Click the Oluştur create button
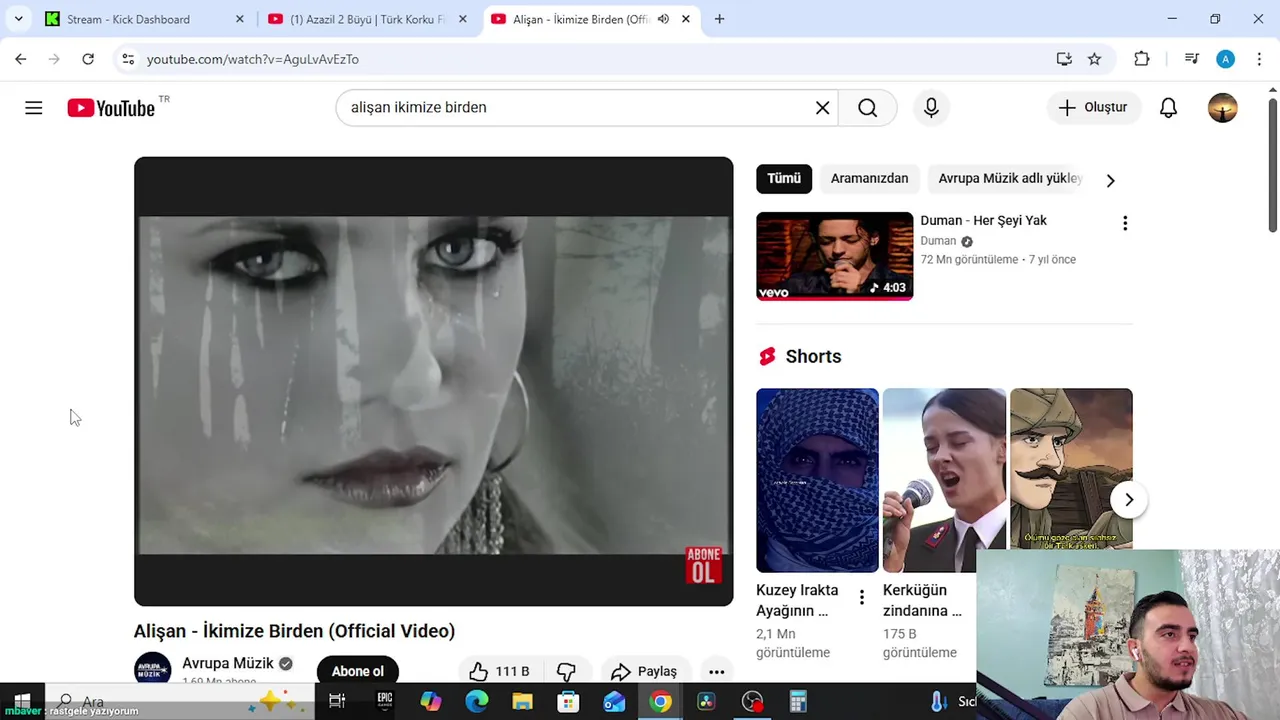 point(1094,108)
